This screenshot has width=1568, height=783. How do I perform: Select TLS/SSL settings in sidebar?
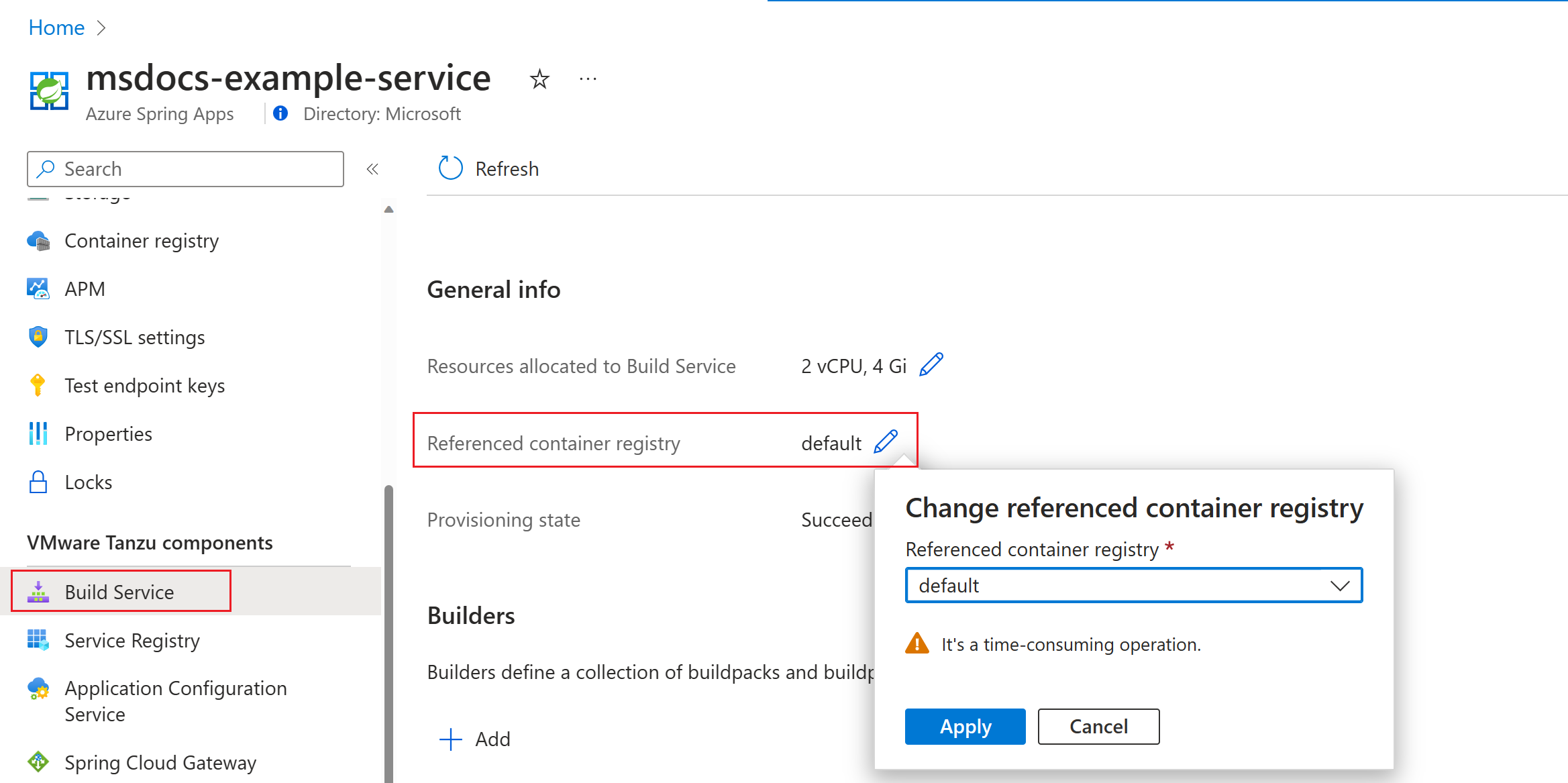click(x=134, y=337)
